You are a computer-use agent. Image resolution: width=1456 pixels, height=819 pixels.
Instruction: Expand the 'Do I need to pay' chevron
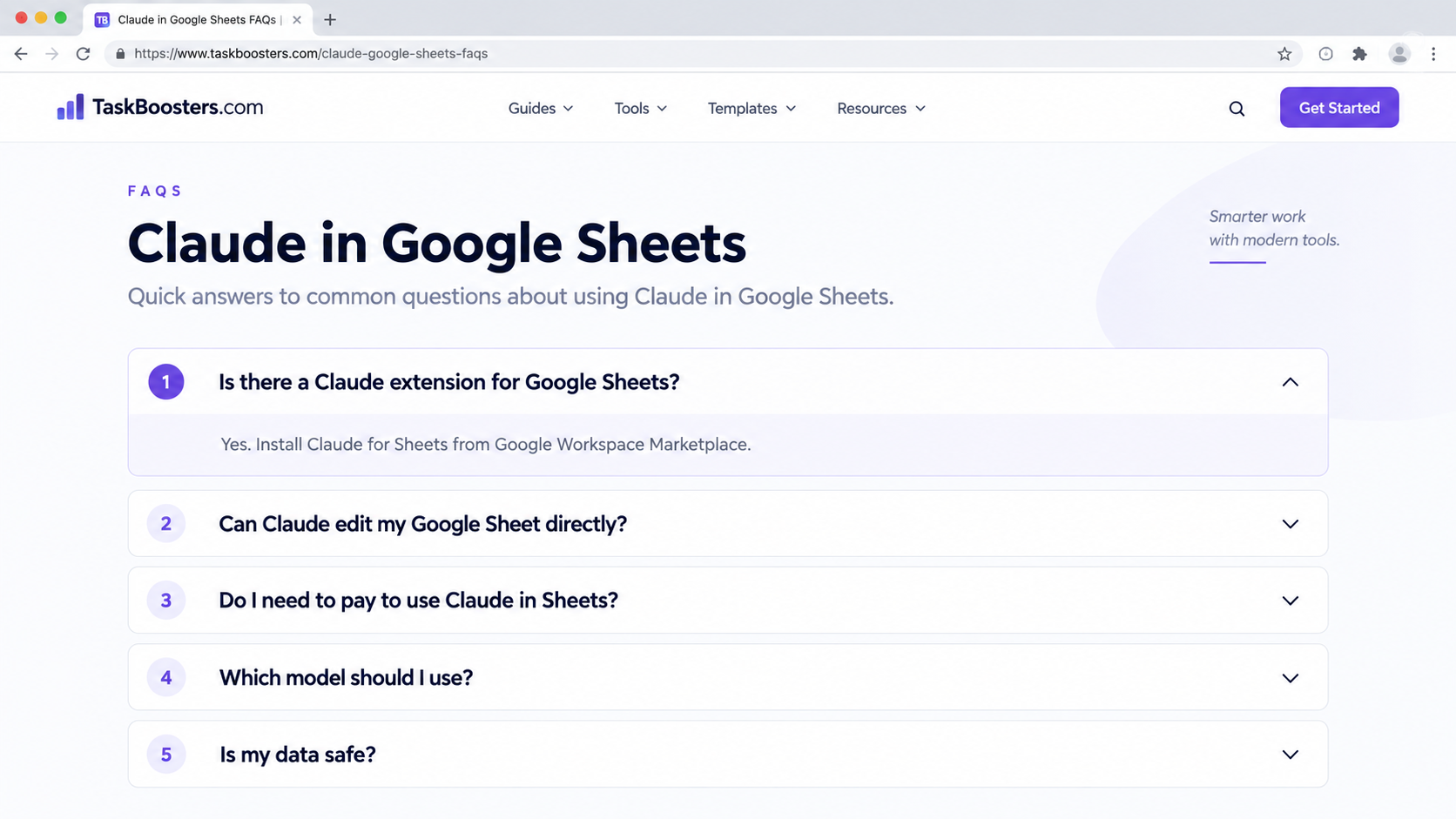coord(1291,601)
